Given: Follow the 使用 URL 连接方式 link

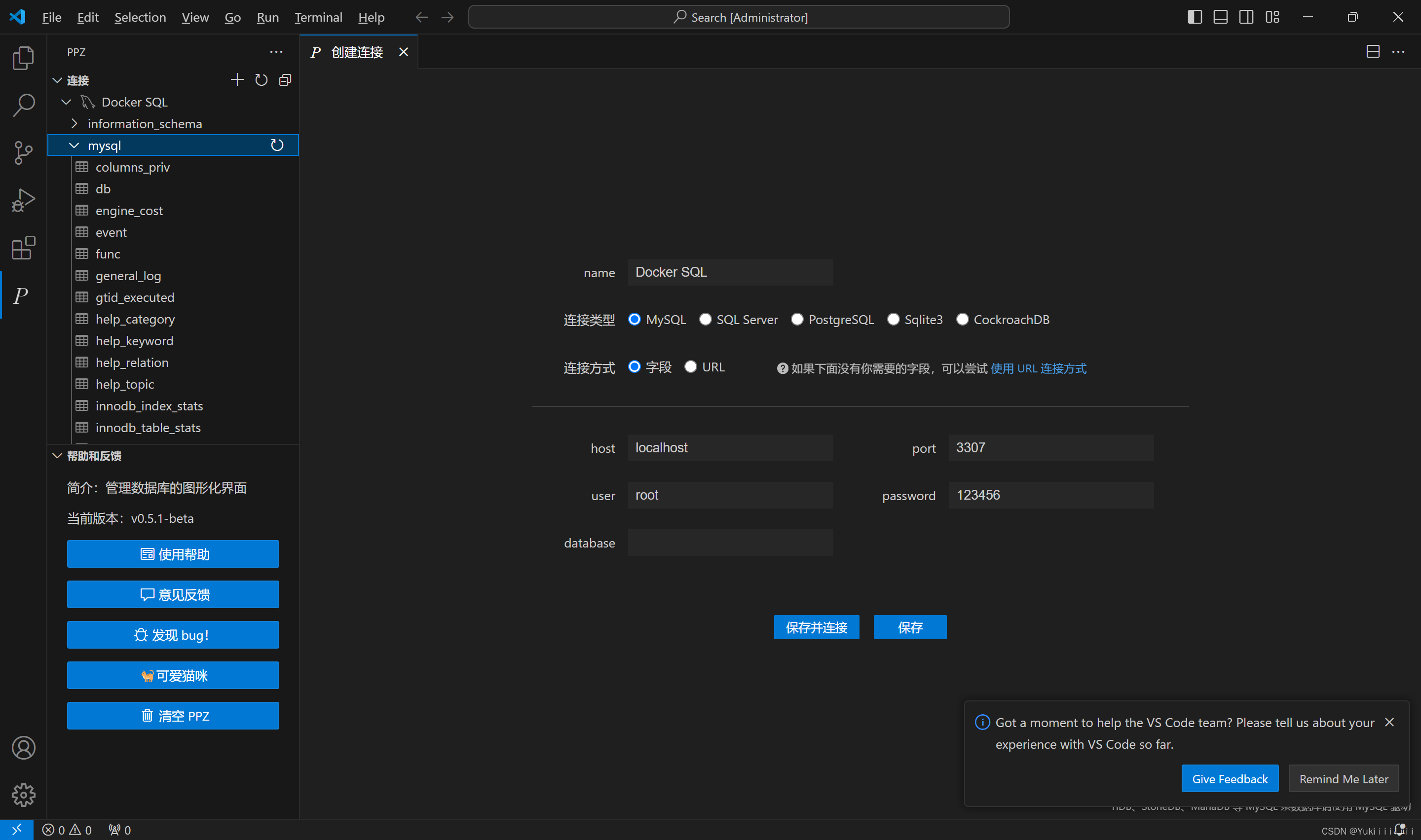Looking at the screenshot, I should coord(1038,368).
